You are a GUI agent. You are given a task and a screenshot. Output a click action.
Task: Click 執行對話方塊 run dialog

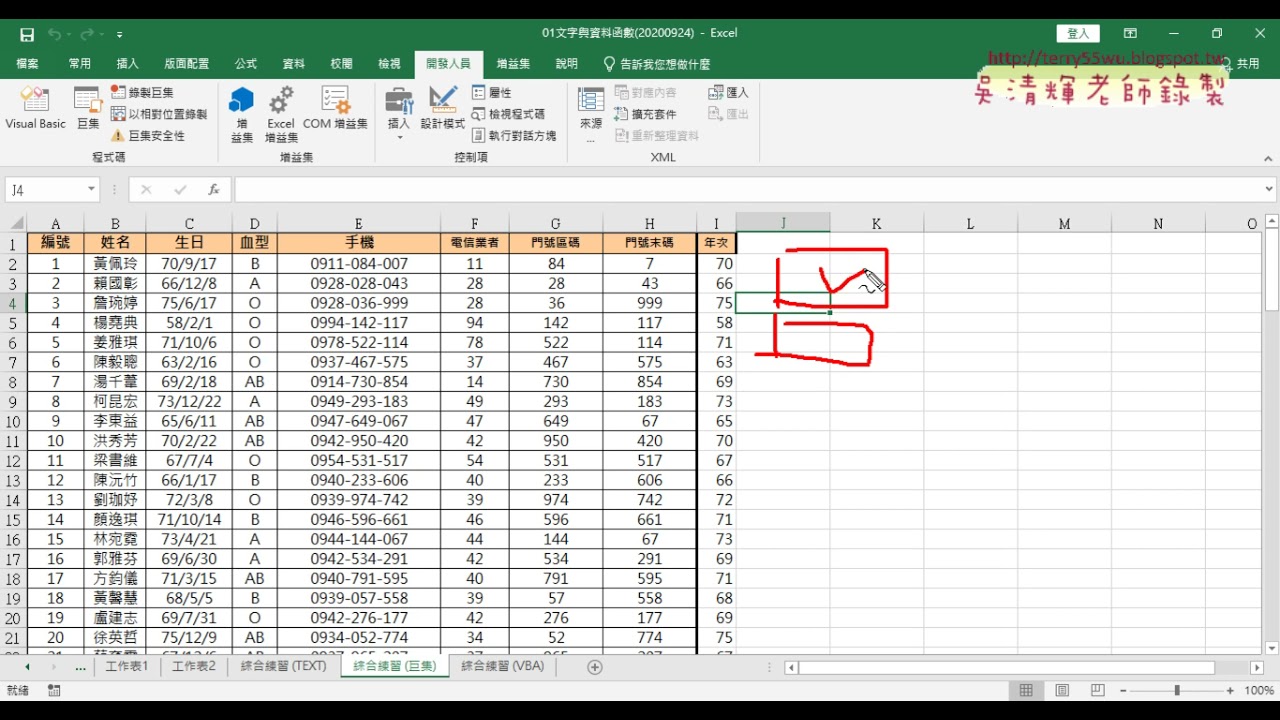point(514,136)
